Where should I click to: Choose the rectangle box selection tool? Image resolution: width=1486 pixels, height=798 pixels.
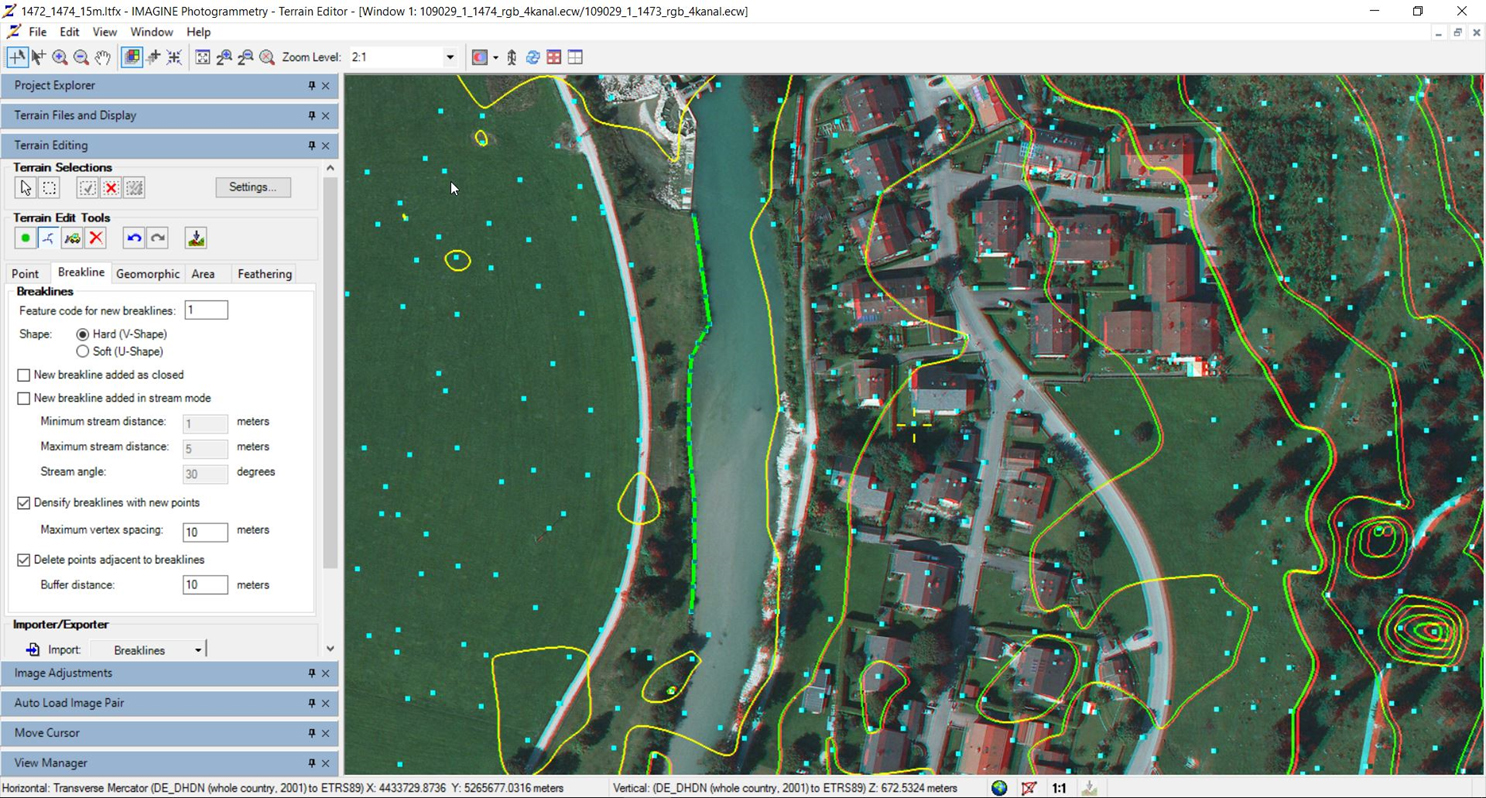(49, 187)
